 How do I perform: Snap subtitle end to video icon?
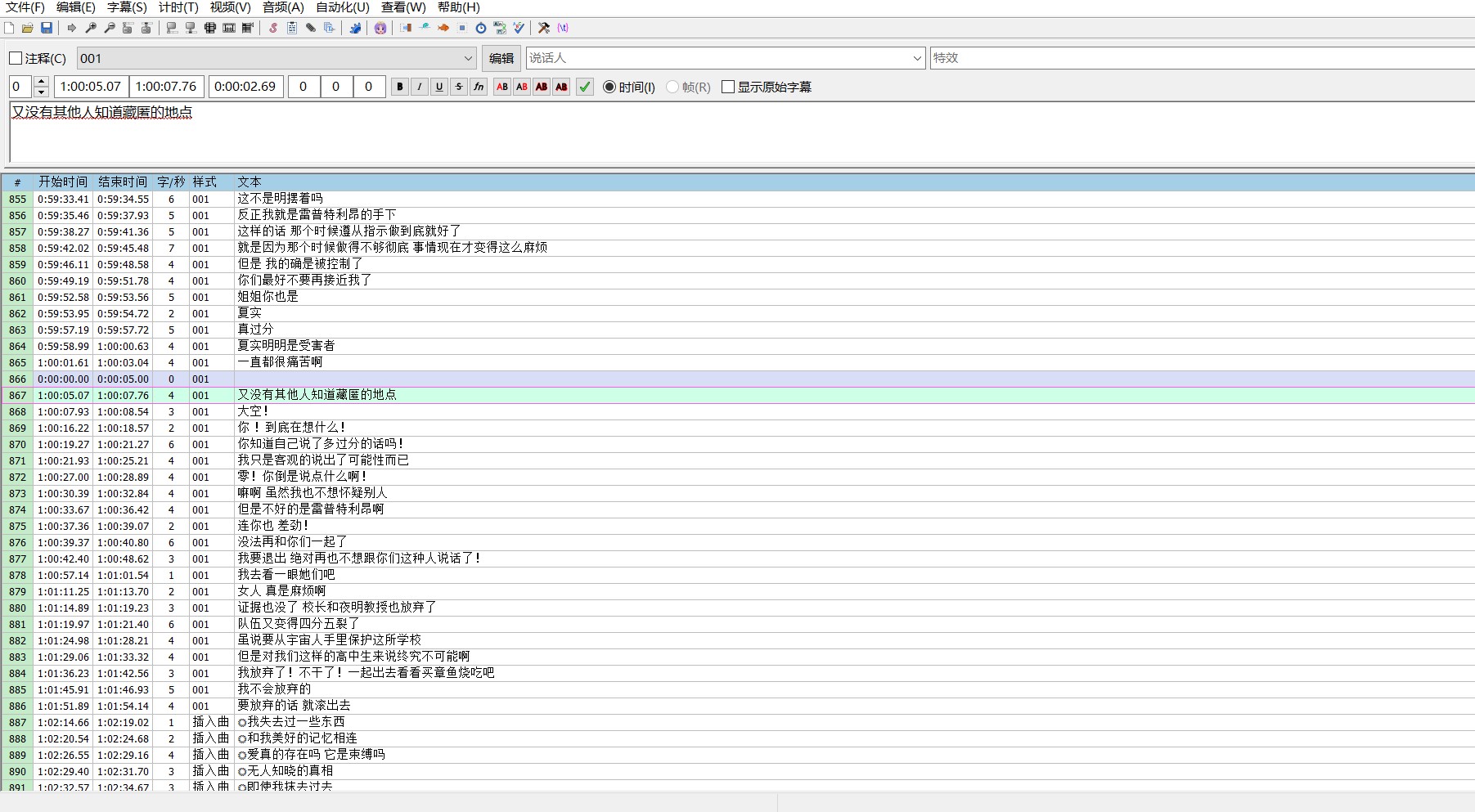[191, 28]
